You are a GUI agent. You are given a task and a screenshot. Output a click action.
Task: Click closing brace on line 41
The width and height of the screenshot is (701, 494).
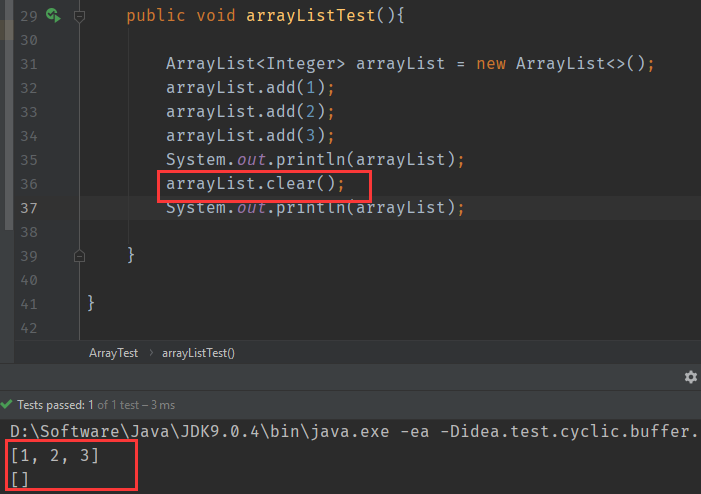91,303
